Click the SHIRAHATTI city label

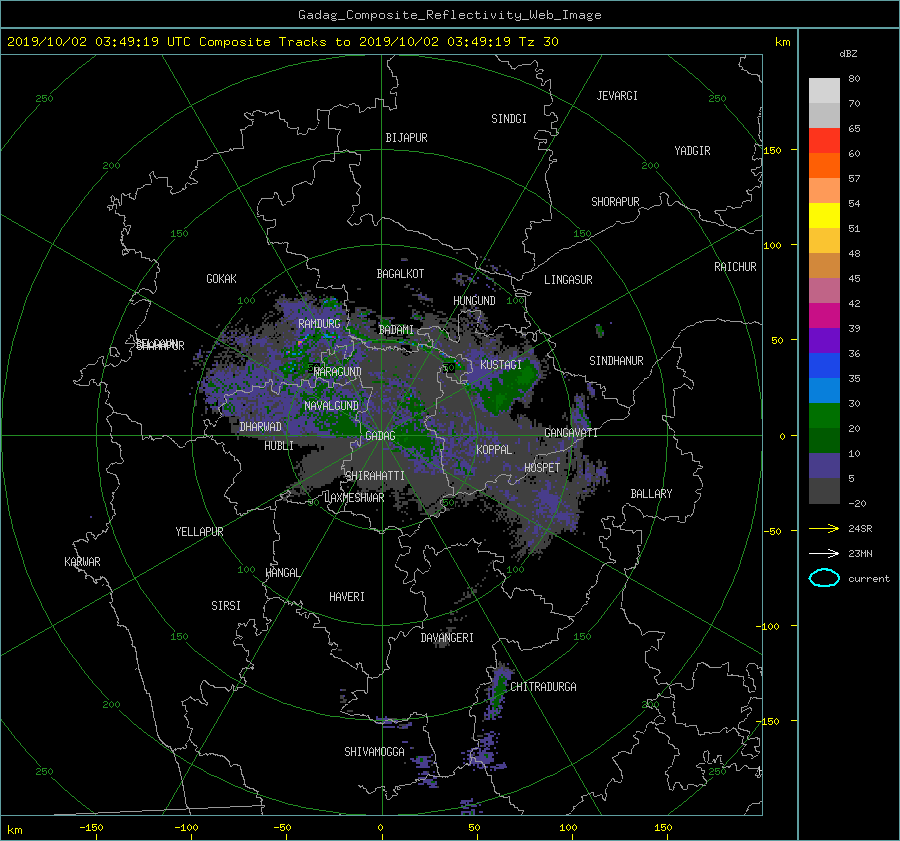375,476
